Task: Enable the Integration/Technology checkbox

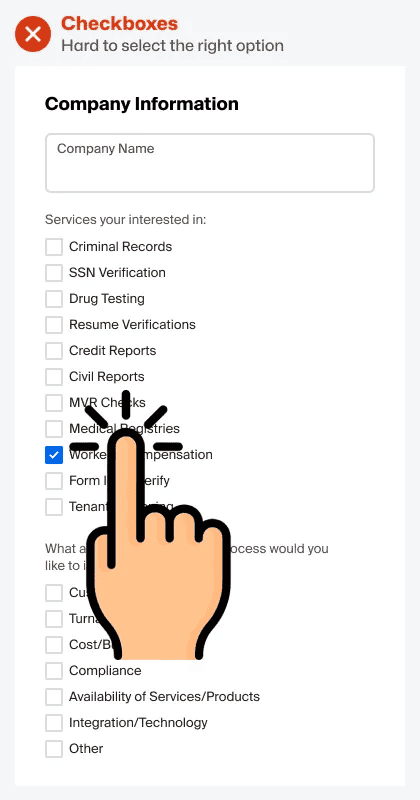Action: pos(54,723)
